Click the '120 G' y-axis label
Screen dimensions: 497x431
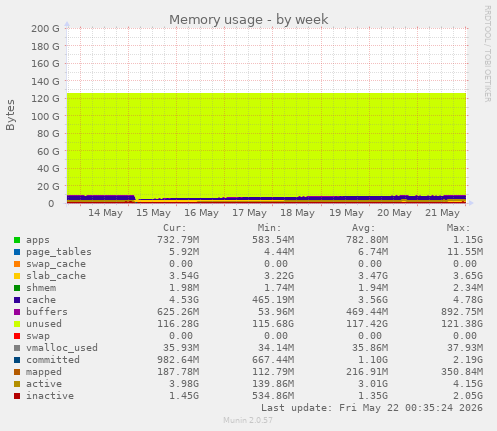click(45, 99)
